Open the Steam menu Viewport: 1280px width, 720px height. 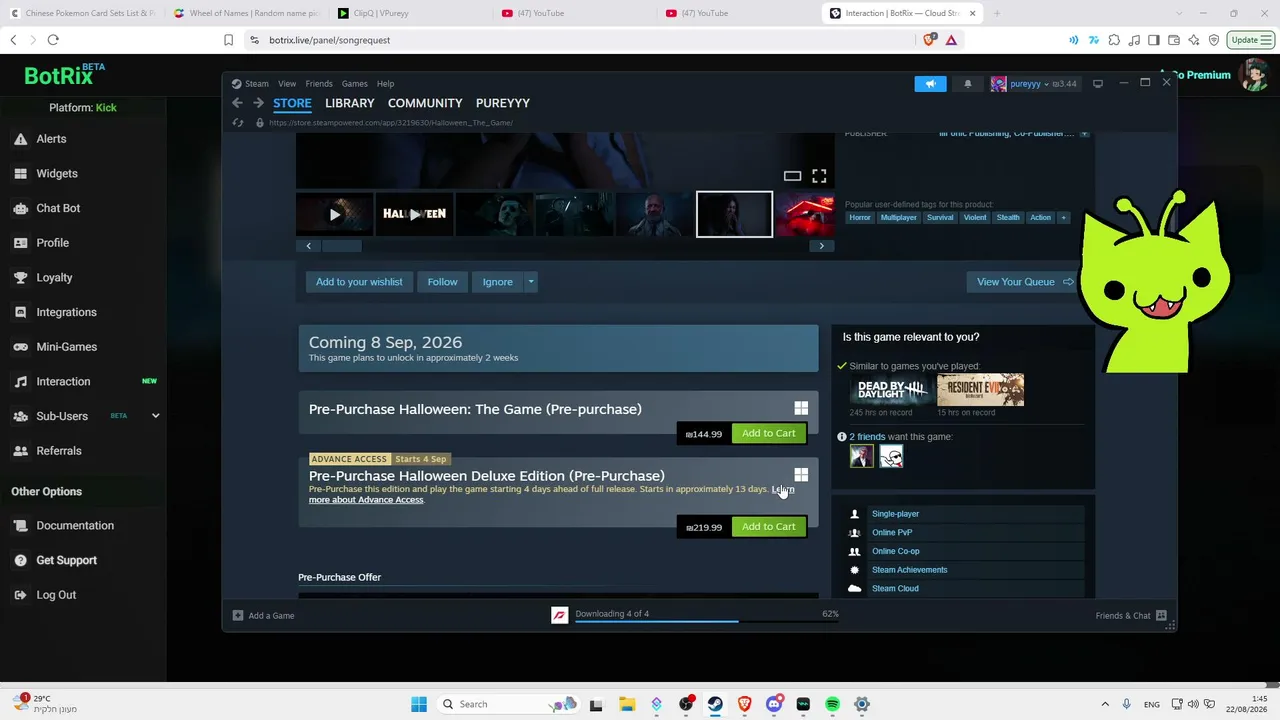[x=257, y=84]
